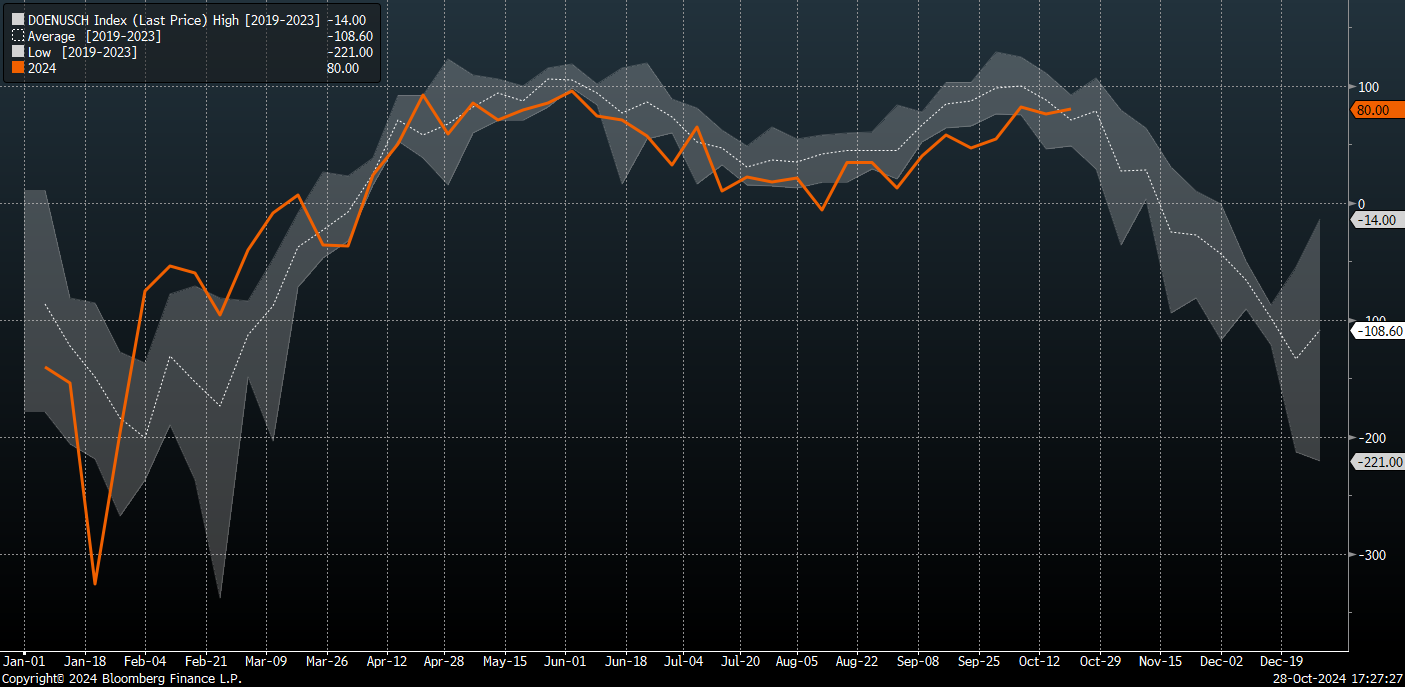Click legend value -14.00 for High

[x=346, y=20]
